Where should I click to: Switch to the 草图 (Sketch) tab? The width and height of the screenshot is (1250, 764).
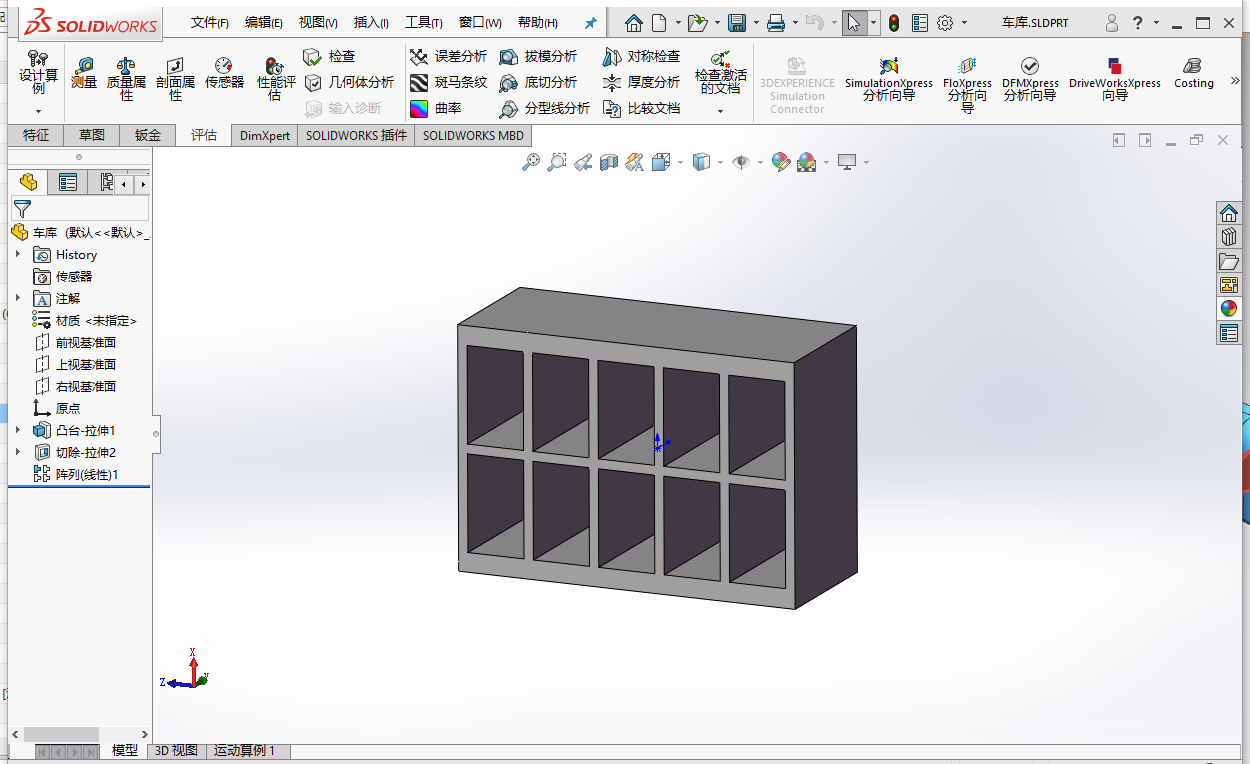coord(92,135)
